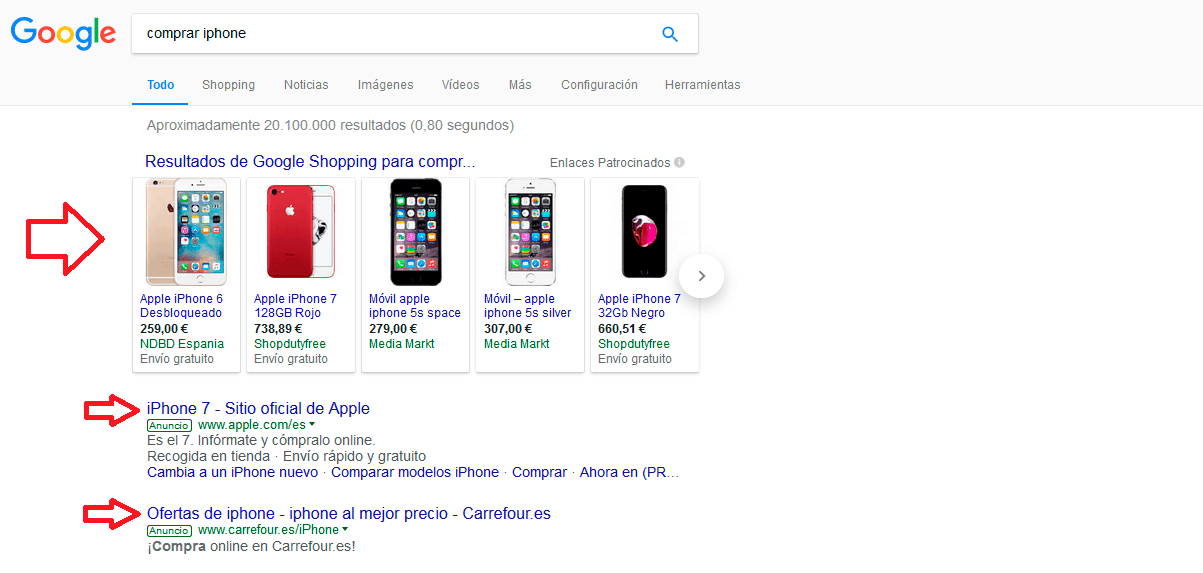Open the Configuración menu
1203x573 pixels.
[x=599, y=85]
